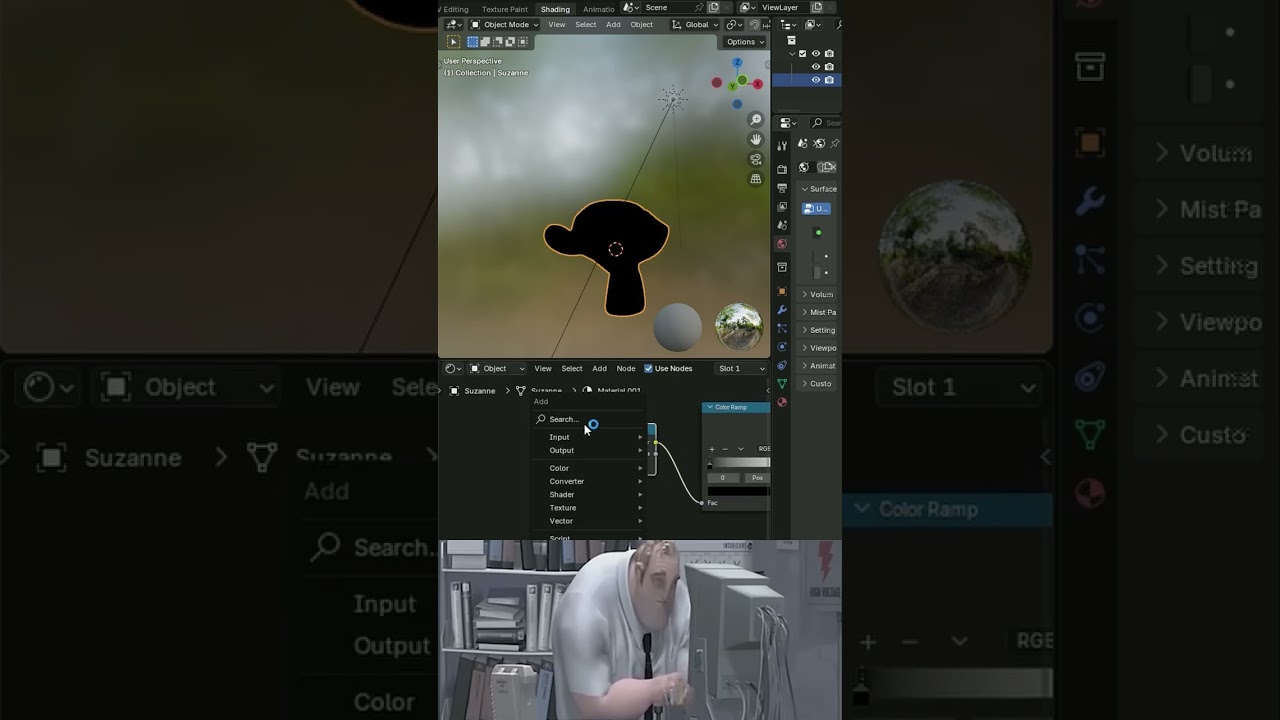Viewport: 1280px width, 720px height.
Task: Open the Slot 1 material dropdown
Action: [x=741, y=368]
